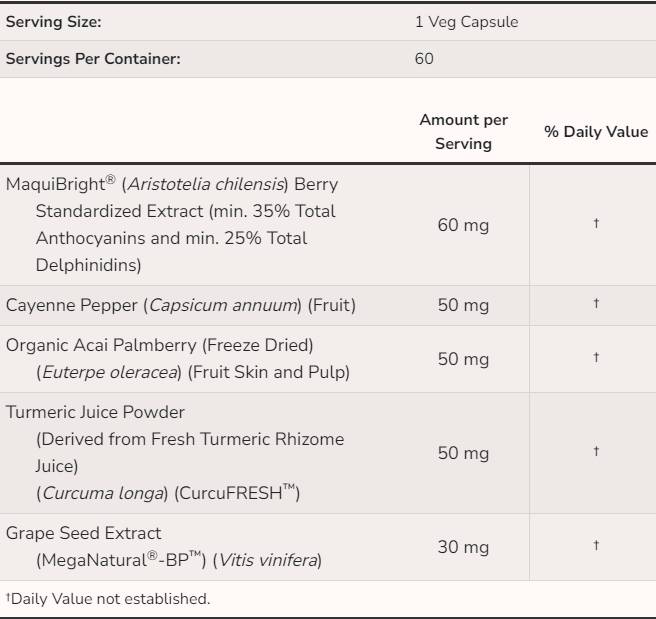Select the "1 Veg Capsule" value
The width and height of the screenshot is (656, 619).
(466, 21)
